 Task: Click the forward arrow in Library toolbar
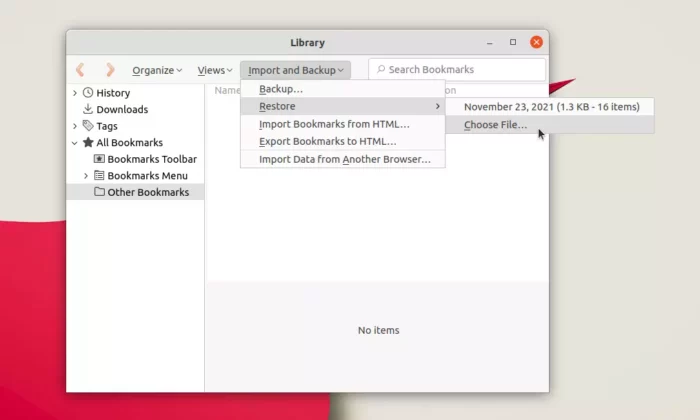tap(110, 70)
